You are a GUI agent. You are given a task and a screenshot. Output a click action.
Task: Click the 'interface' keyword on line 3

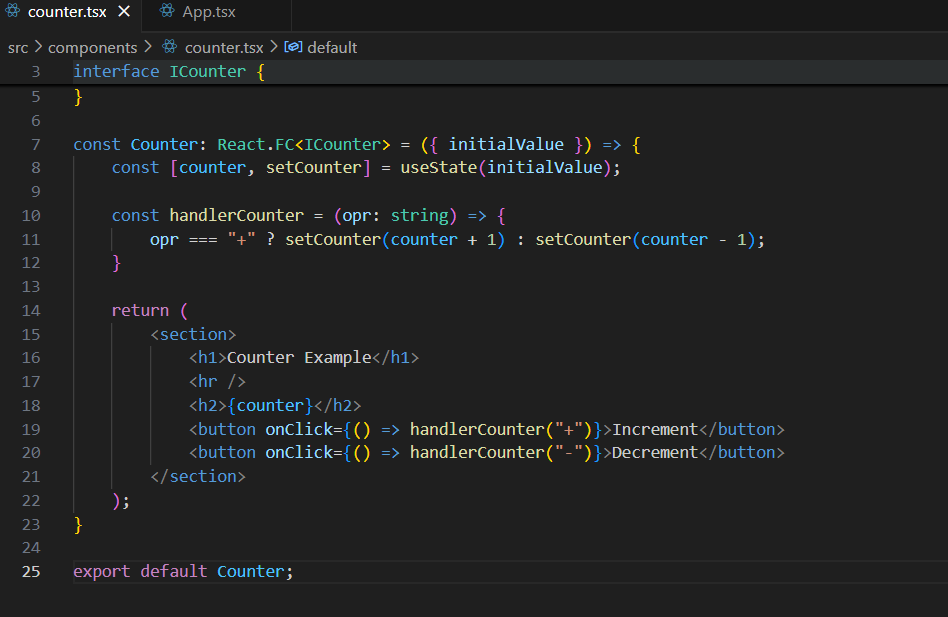click(116, 72)
